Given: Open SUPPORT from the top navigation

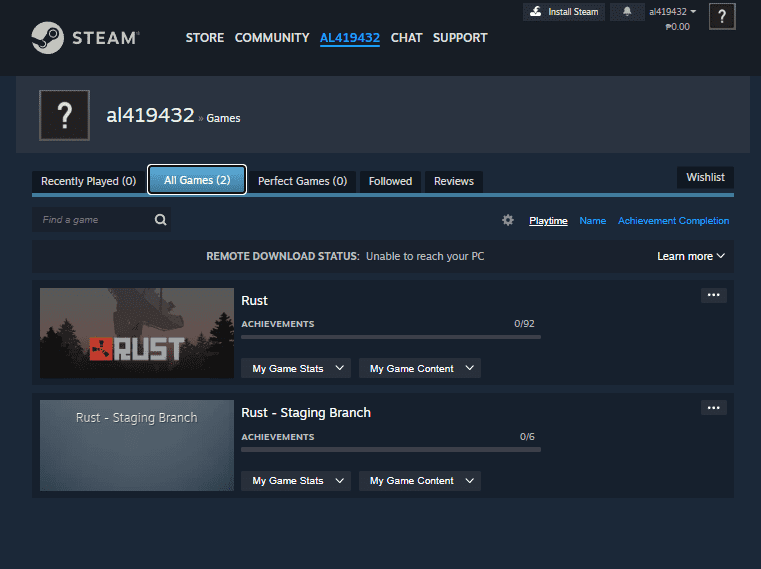Looking at the screenshot, I should [460, 38].
